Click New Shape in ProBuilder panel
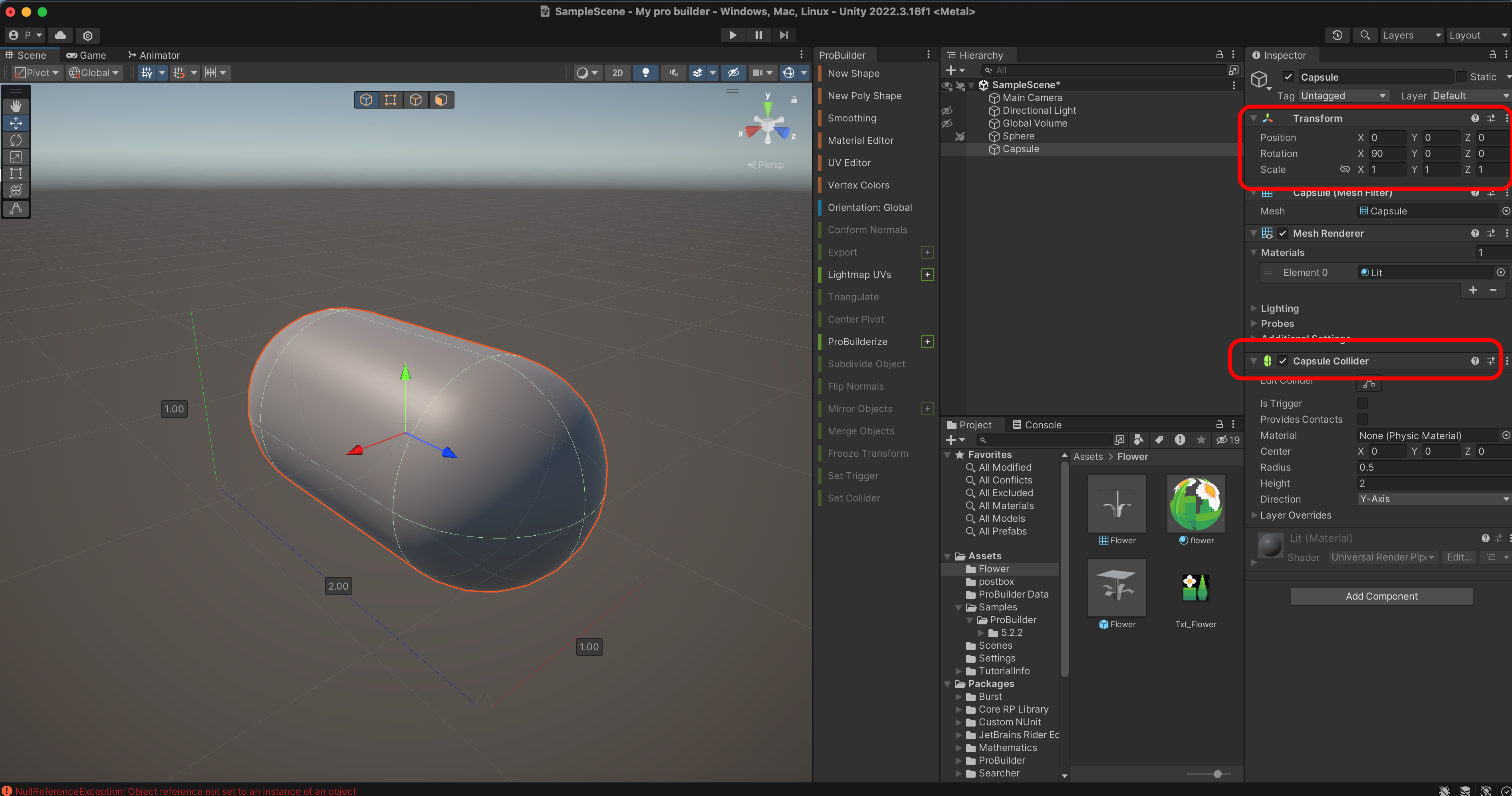The height and width of the screenshot is (796, 1512). pos(853,73)
